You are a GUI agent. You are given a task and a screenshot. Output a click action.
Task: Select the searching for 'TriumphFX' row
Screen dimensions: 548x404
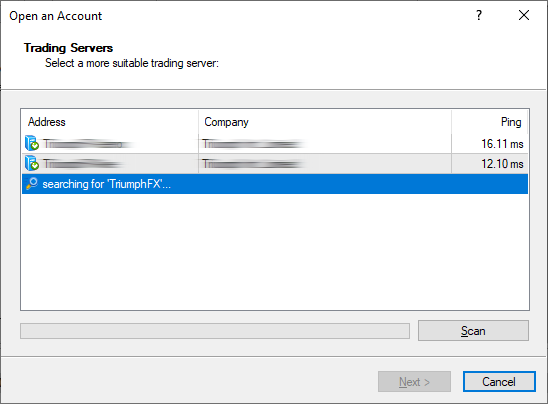point(275,184)
